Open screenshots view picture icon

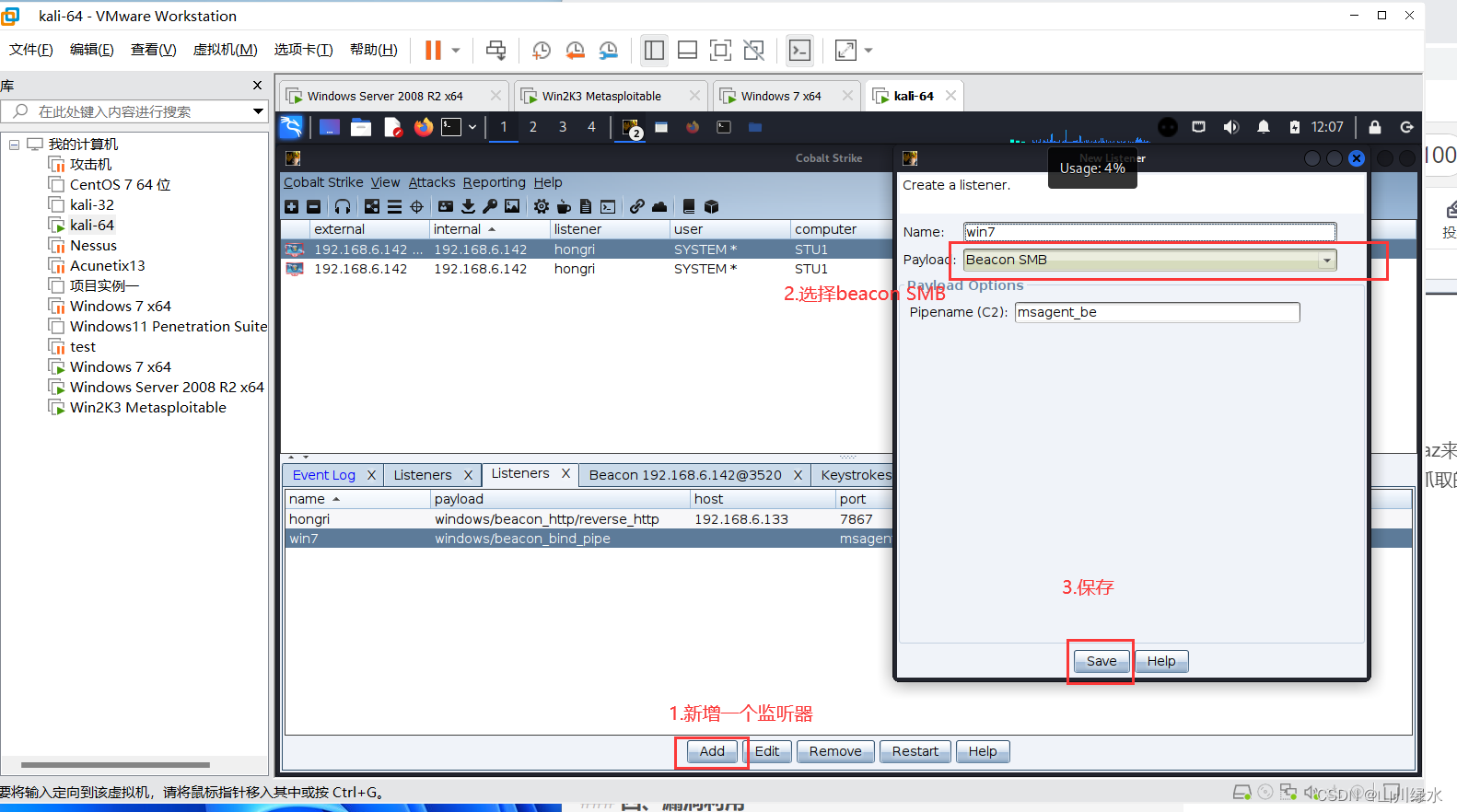point(512,207)
